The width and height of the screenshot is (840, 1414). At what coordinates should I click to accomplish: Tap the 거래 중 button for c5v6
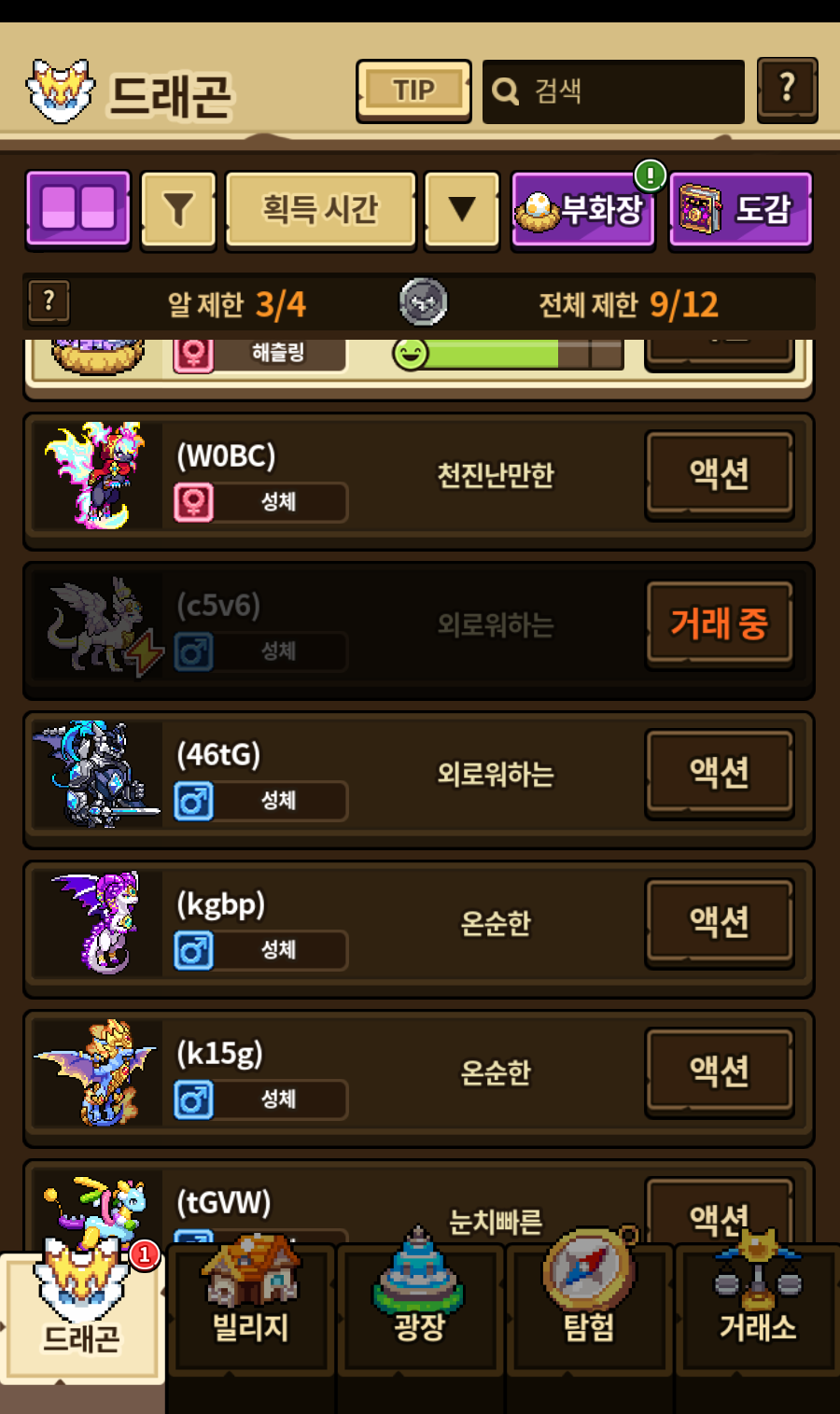pyautogui.click(x=719, y=623)
